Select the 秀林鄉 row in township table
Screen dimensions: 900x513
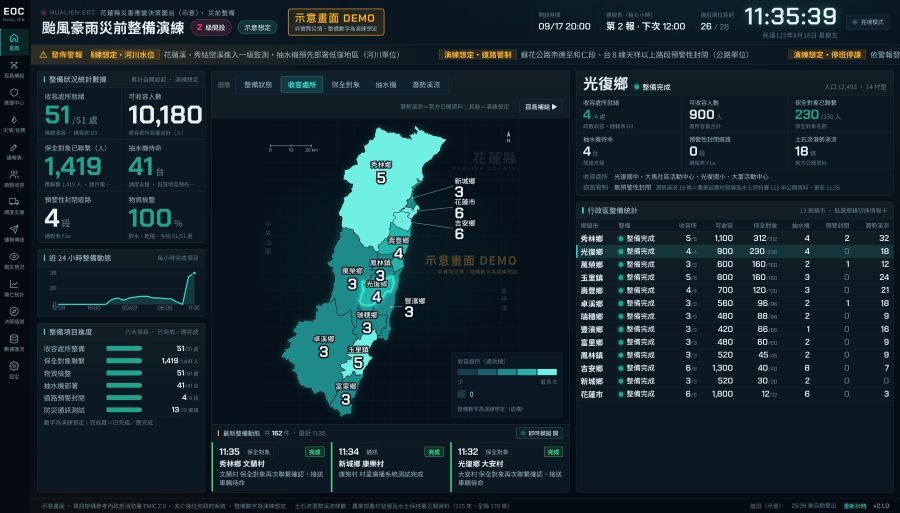735,238
